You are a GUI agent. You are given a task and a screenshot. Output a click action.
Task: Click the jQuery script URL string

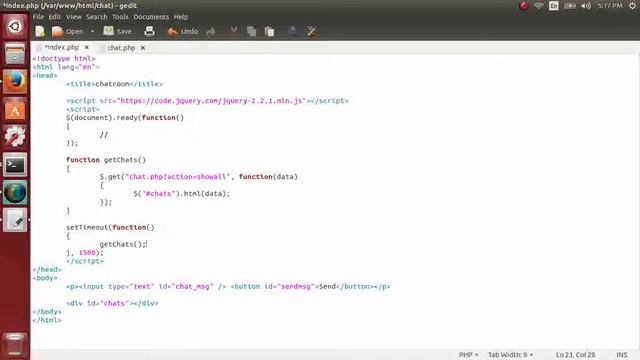[211, 100]
